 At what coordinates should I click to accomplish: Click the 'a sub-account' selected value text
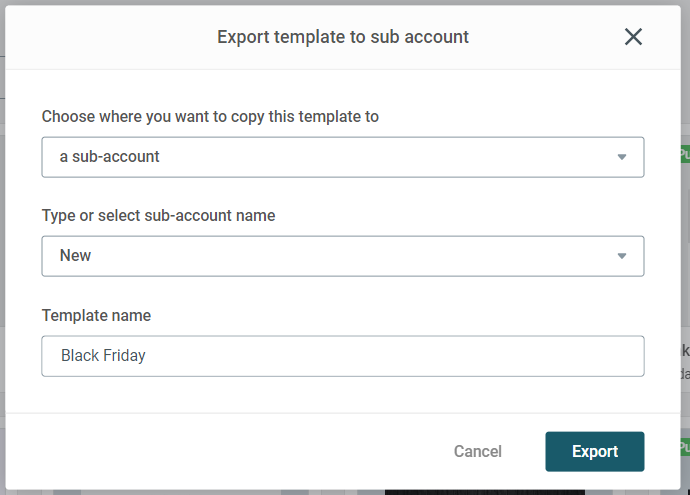coord(109,157)
